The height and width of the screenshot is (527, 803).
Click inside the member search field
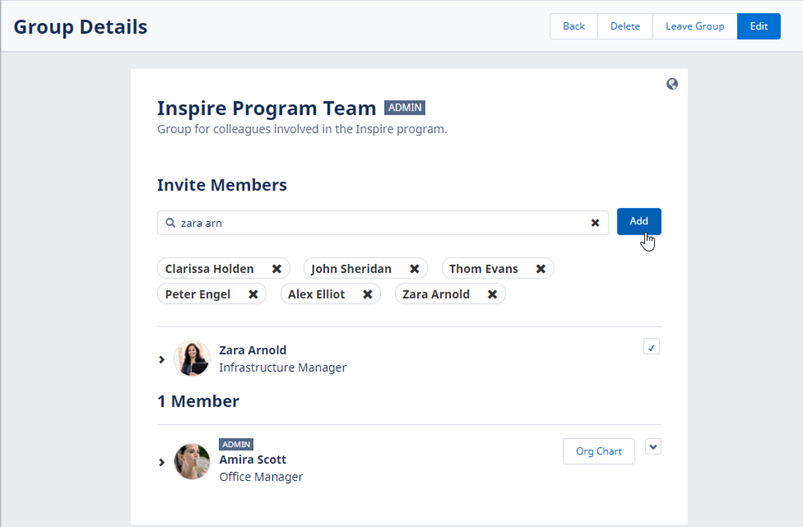380,223
